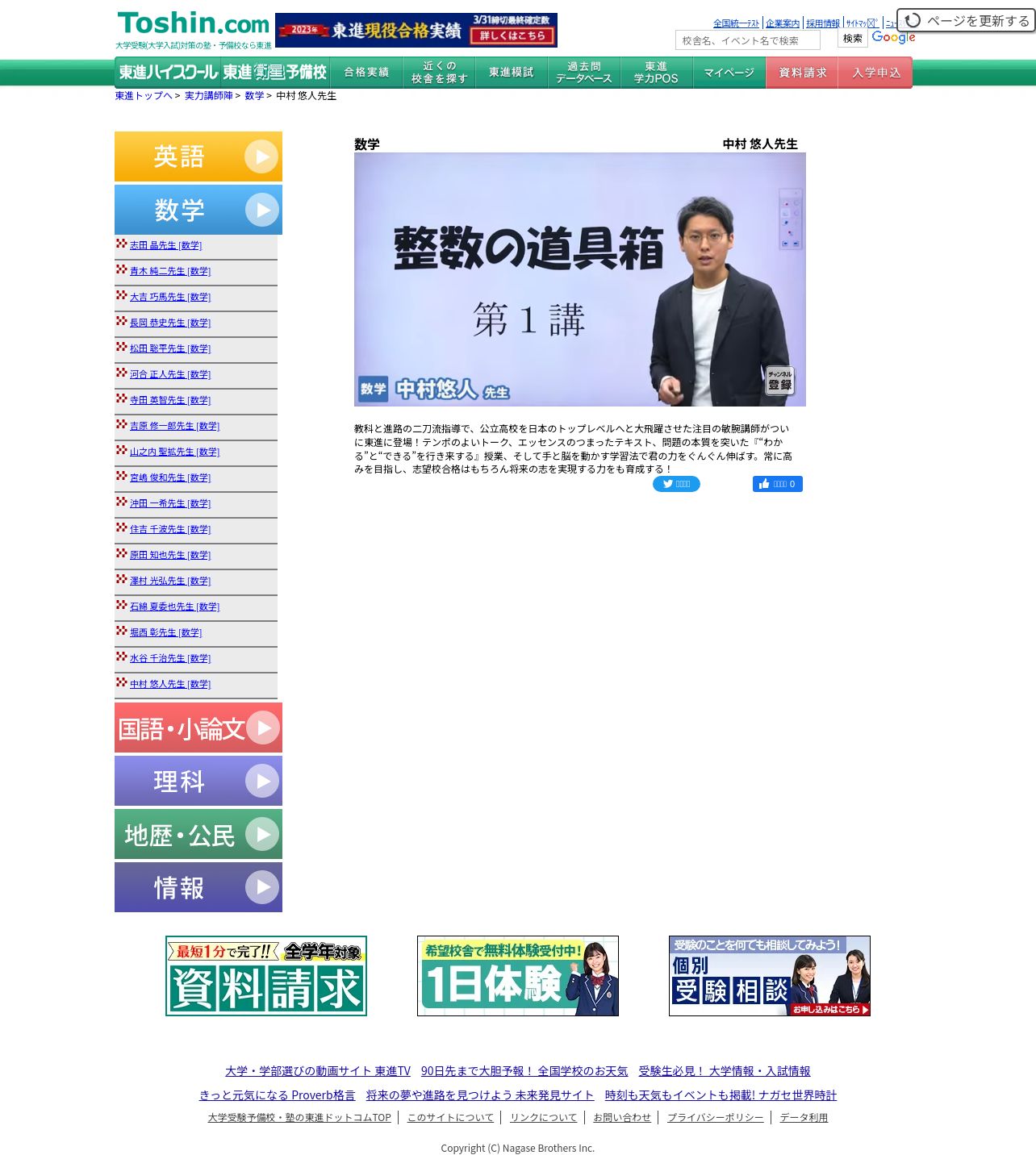Select teacher 住吉 千波先生 [数学]

click(x=170, y=529)
